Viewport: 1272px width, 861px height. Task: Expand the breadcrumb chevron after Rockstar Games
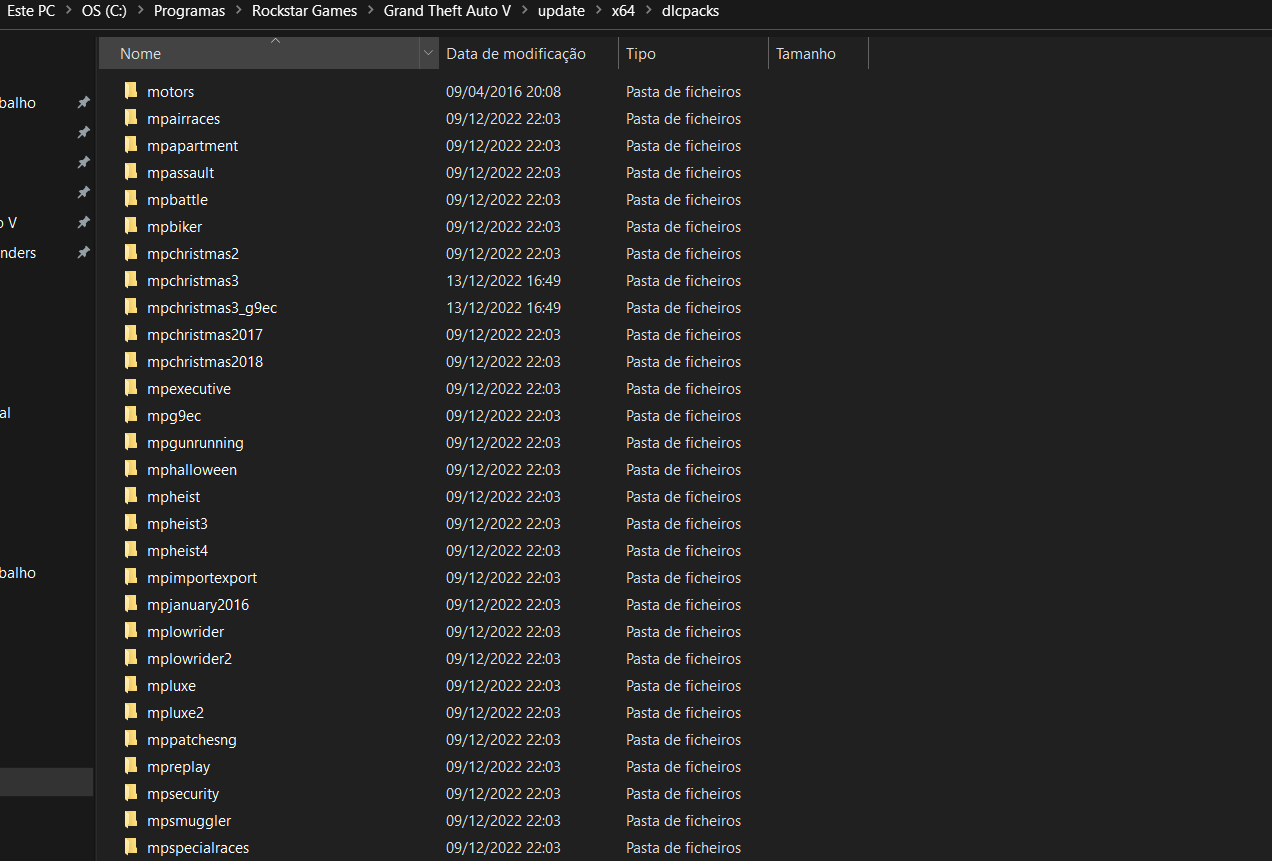tap(370, 11)
